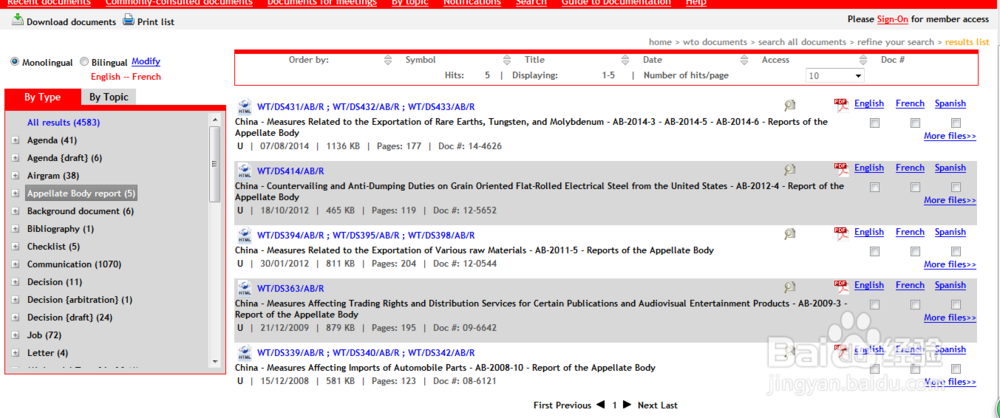Open WT/DS414/AB/R document link
Image resolution: width=1000 pixels, height=418 pixels.
(x=291, y=171)
